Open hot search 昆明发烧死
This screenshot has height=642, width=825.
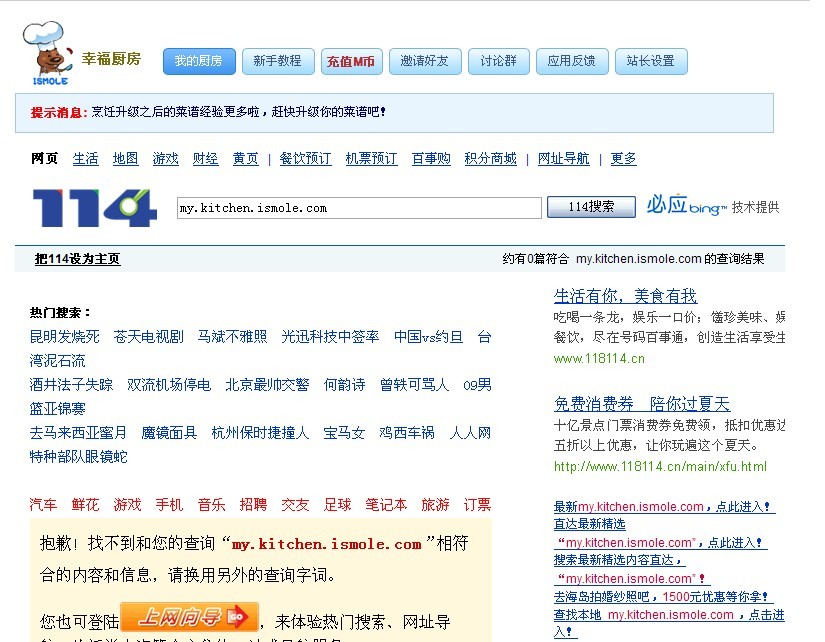click(64, 337)
